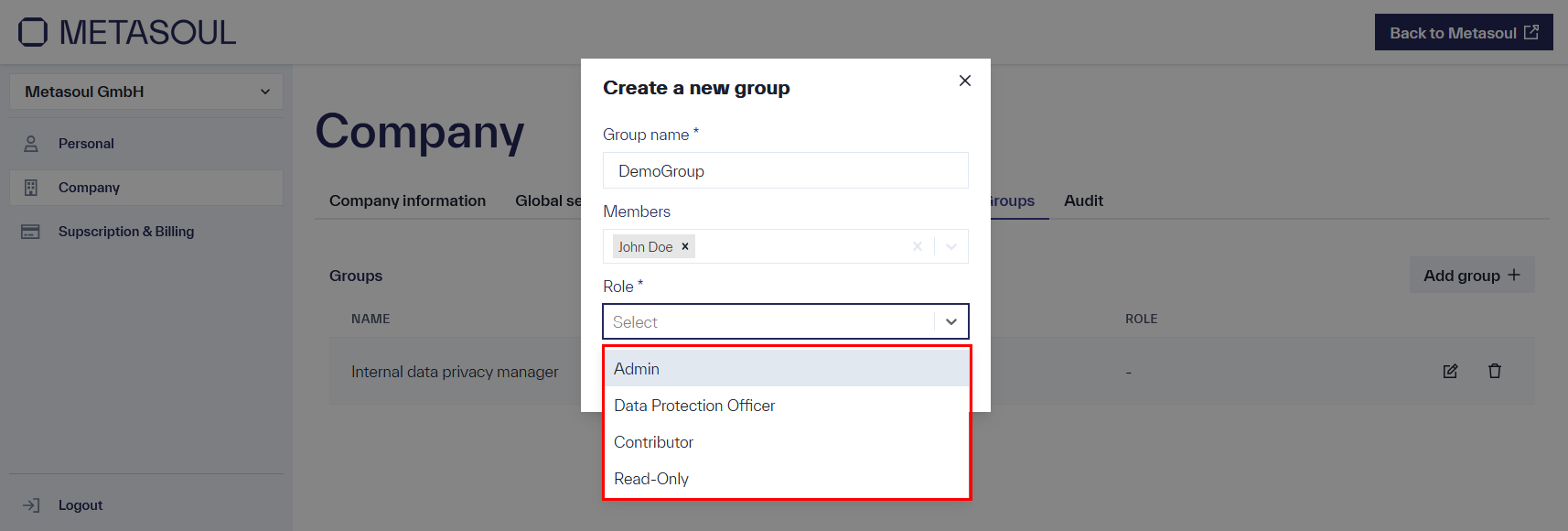Edit the Internal data privacy manager group
The width and height of the screenshot is (1568, 531).
pos(1450,371)
